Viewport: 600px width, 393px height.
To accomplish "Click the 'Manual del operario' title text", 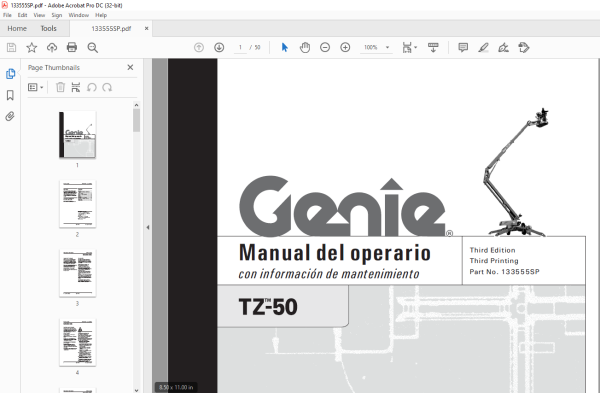I will click(x=335, y=253).
